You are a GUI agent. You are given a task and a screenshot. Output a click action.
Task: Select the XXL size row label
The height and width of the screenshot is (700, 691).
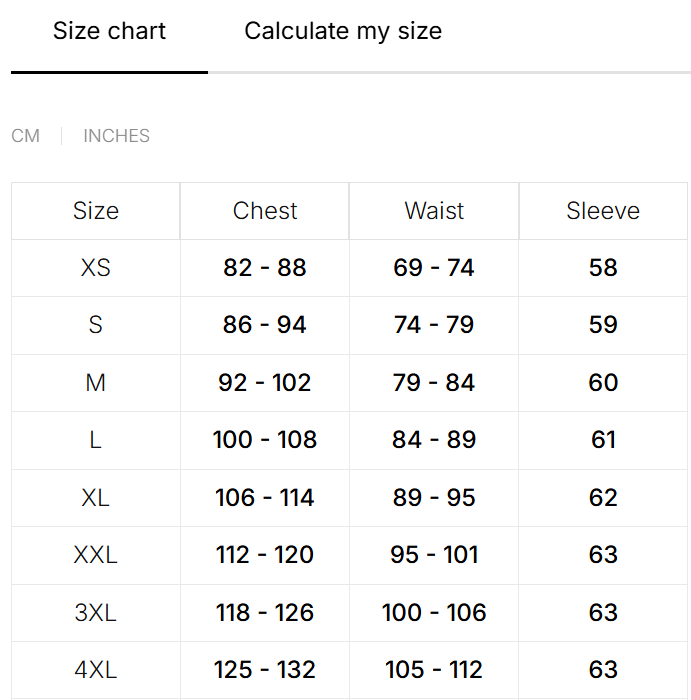coord(96,555)
